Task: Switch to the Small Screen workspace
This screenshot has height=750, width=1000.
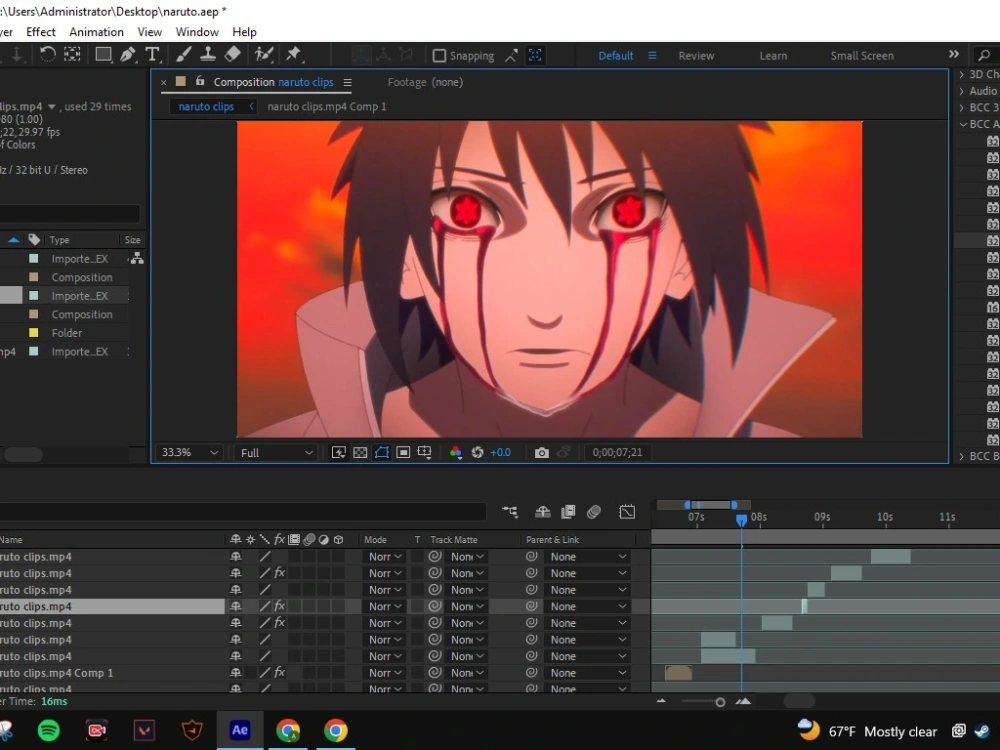Action: (x=861, y=55)
